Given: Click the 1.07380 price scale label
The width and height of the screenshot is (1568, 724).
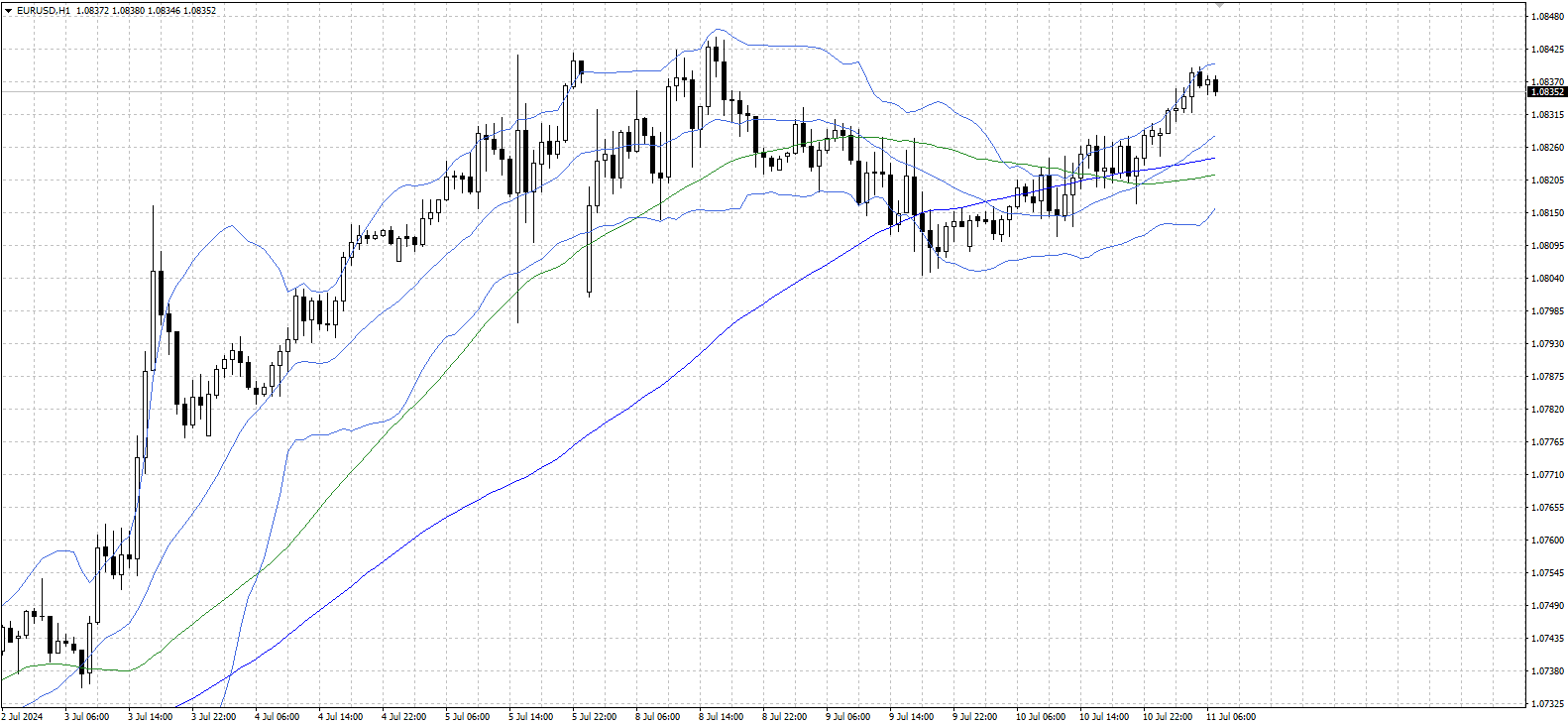Looking at the screenshot, I should pos(1548,670).
